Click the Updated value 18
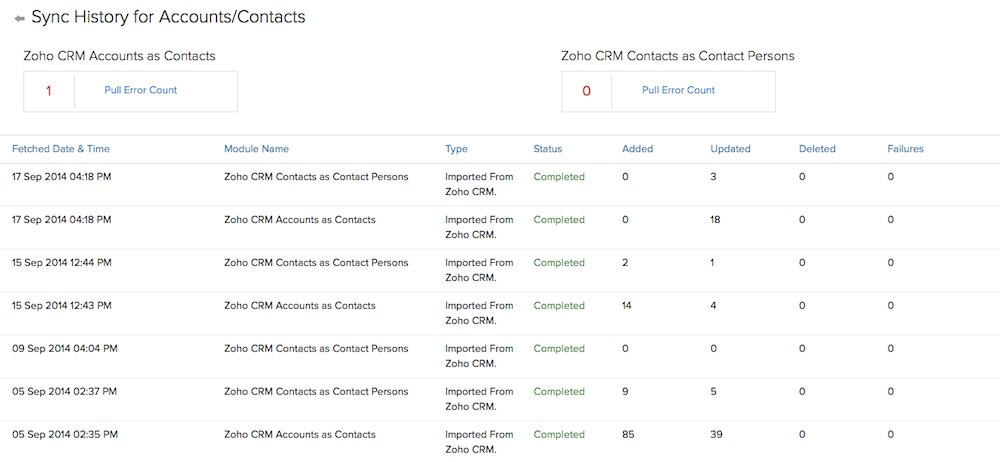This screenshot has height=462, width=1000. (716, 220)
